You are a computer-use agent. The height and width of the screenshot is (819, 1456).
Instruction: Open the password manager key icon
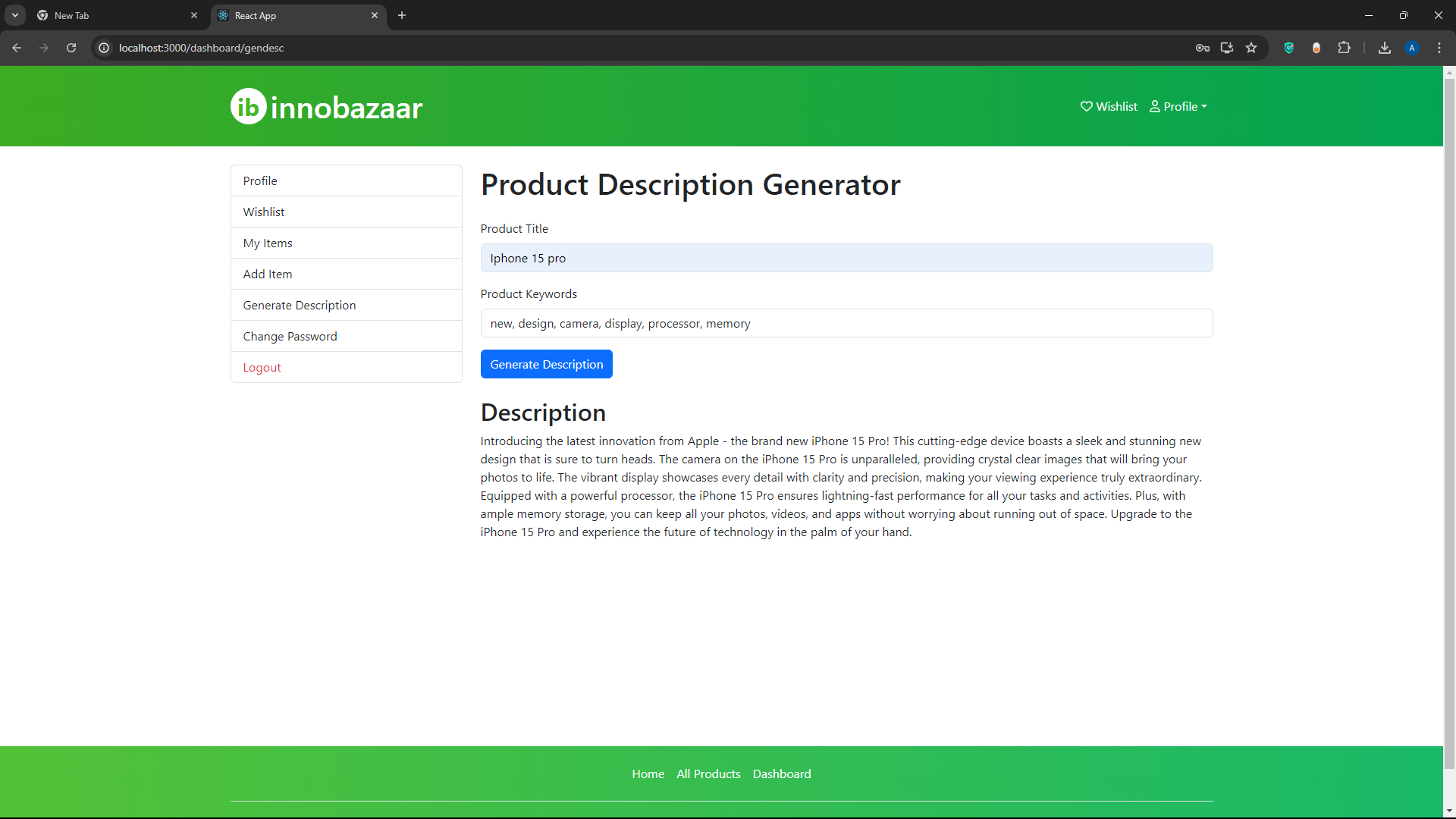[1202, 48]
